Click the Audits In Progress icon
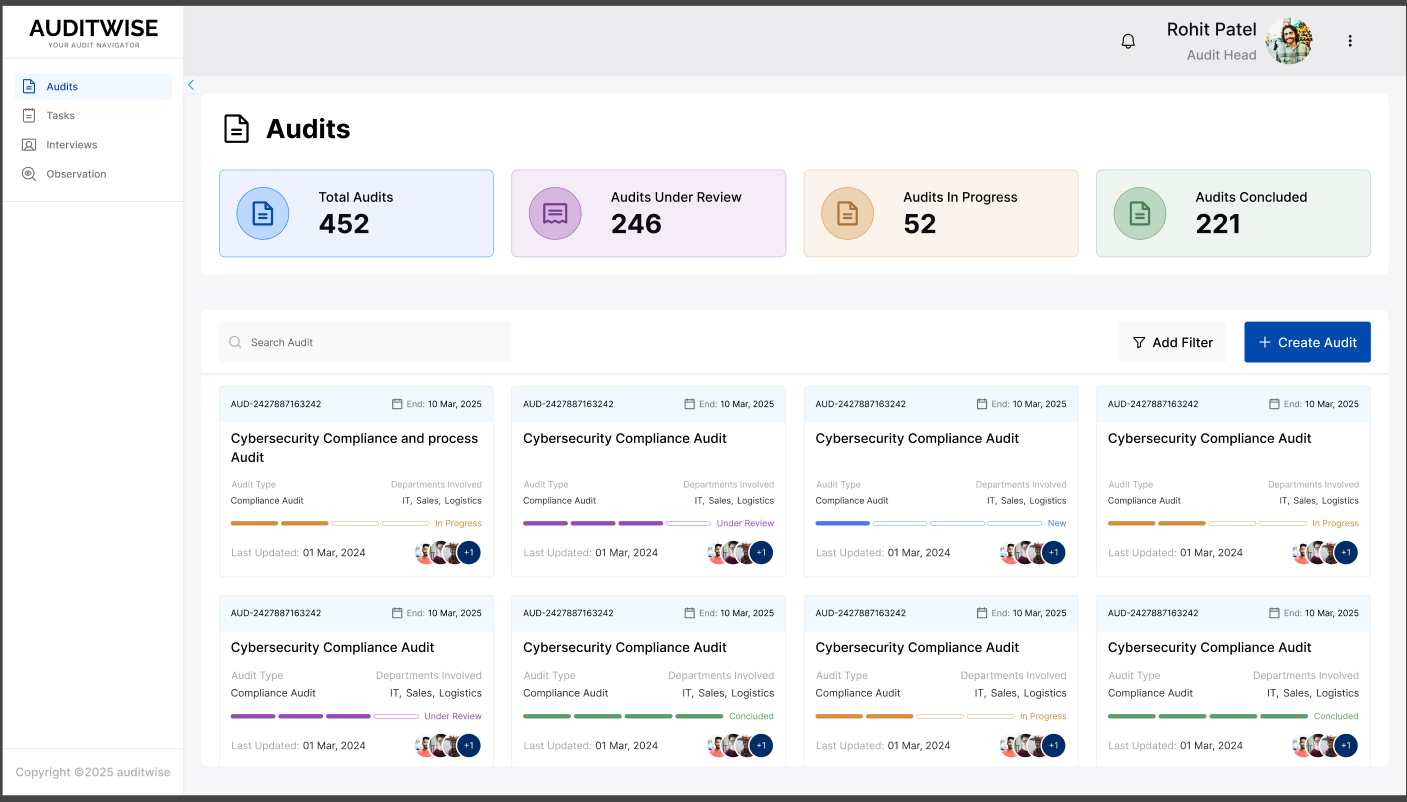 [x=847, y=213]
